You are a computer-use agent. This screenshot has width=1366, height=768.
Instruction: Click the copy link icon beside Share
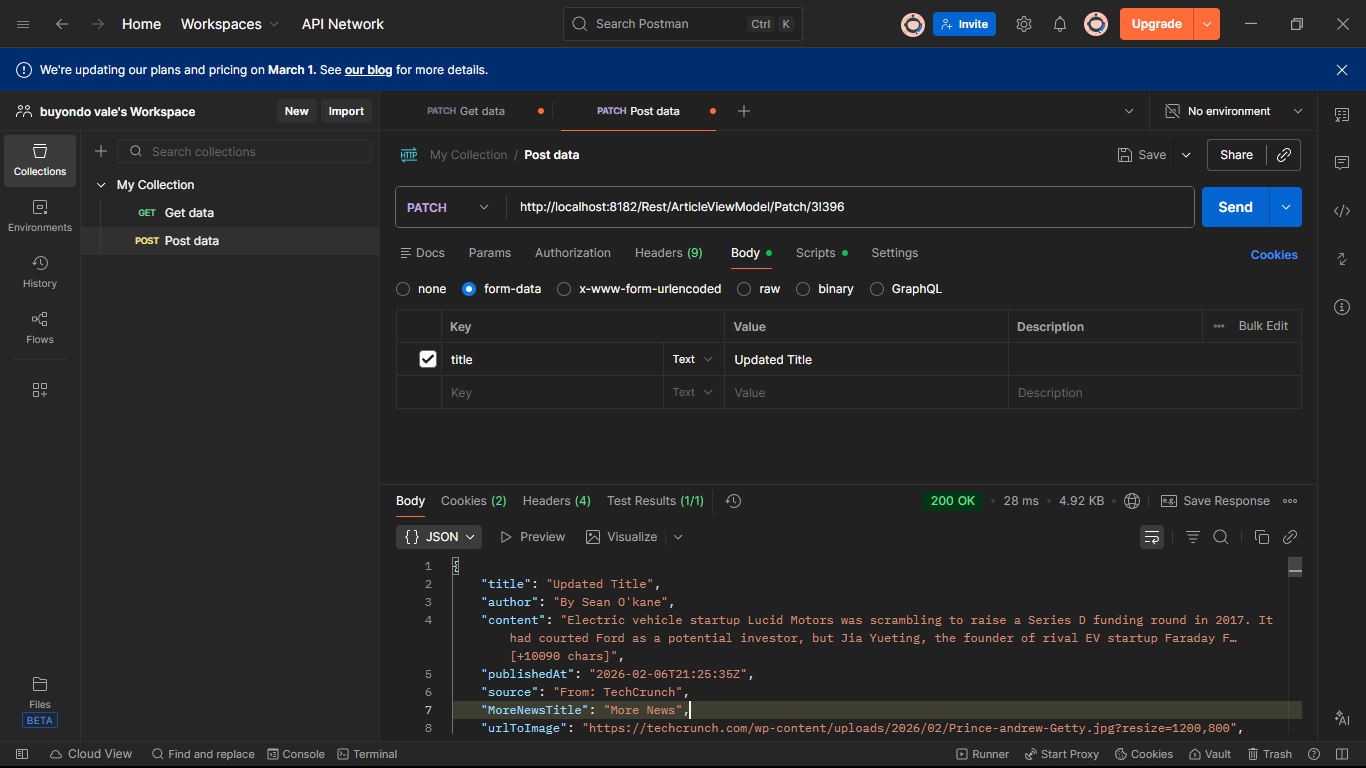tap(1283, 155)
